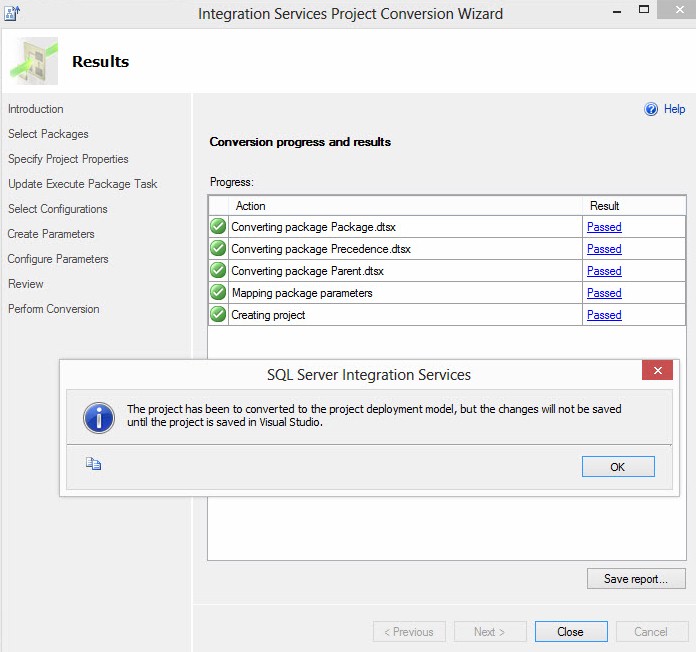Click the blue Help question mark icon
This screenshot has width=696, height=652.
[x=651, y=109]
